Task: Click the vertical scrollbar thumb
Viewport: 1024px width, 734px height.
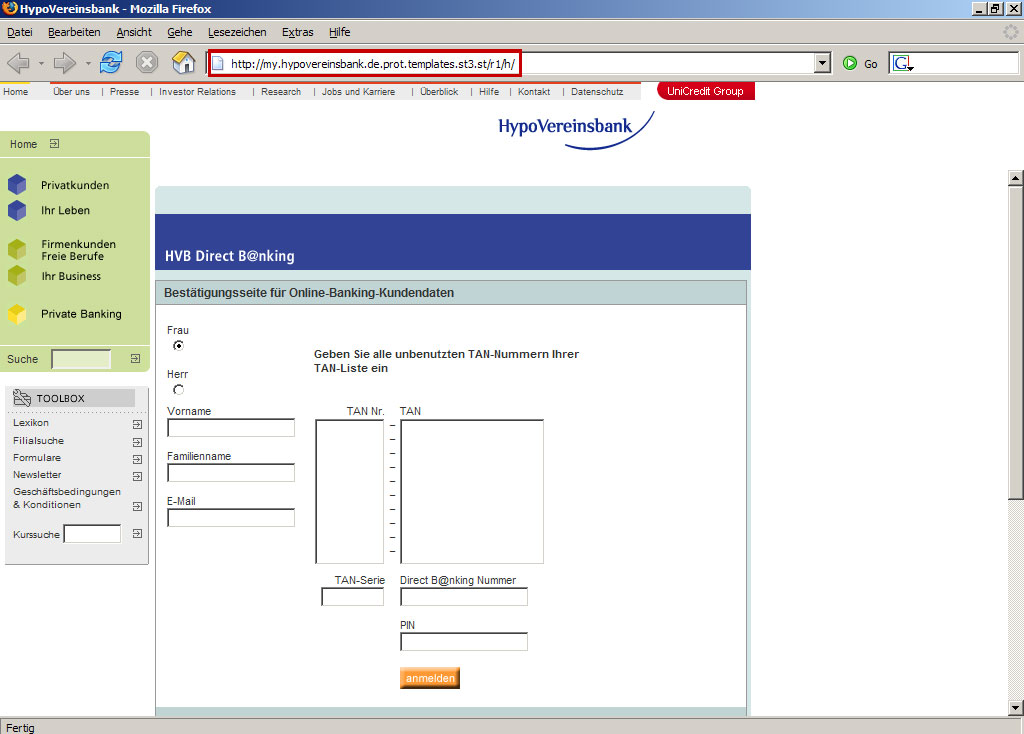Action: (1015, 343)
